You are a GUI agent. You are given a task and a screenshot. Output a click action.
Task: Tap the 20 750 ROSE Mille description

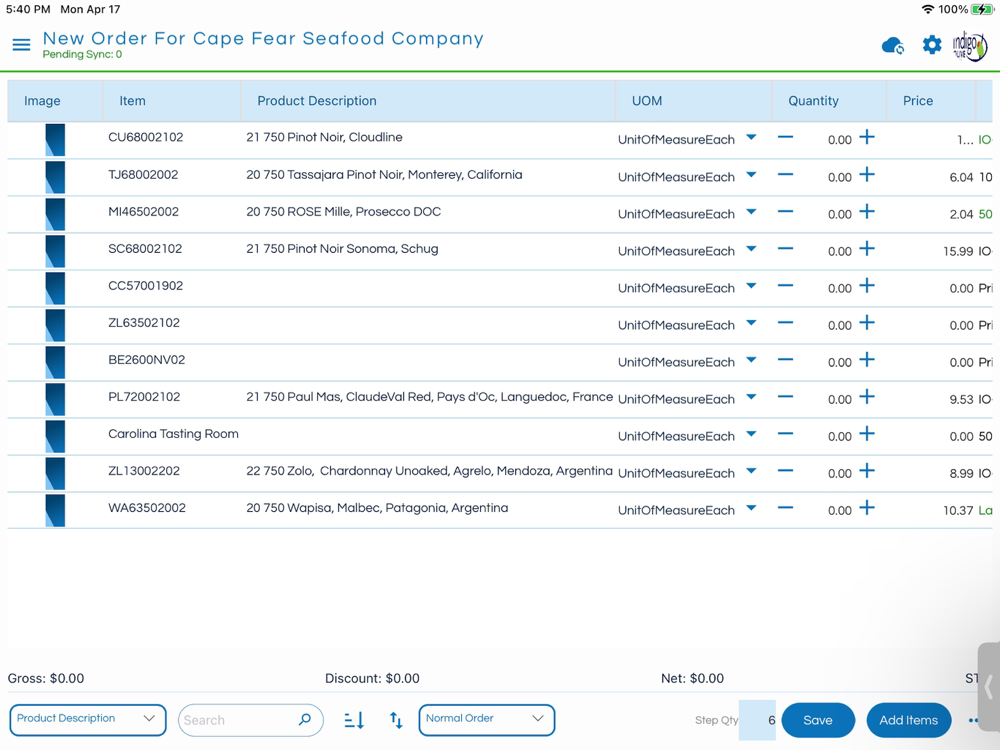[343, 212]
